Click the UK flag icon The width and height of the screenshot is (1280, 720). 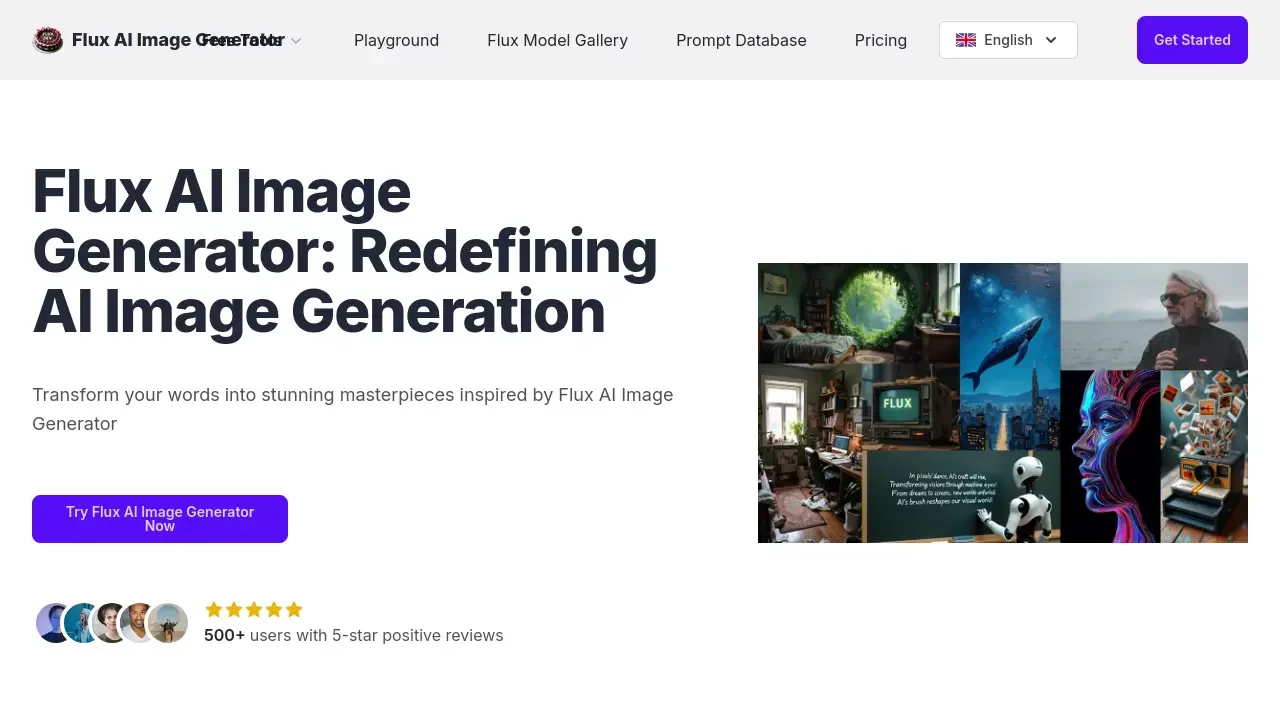point(966,40)
